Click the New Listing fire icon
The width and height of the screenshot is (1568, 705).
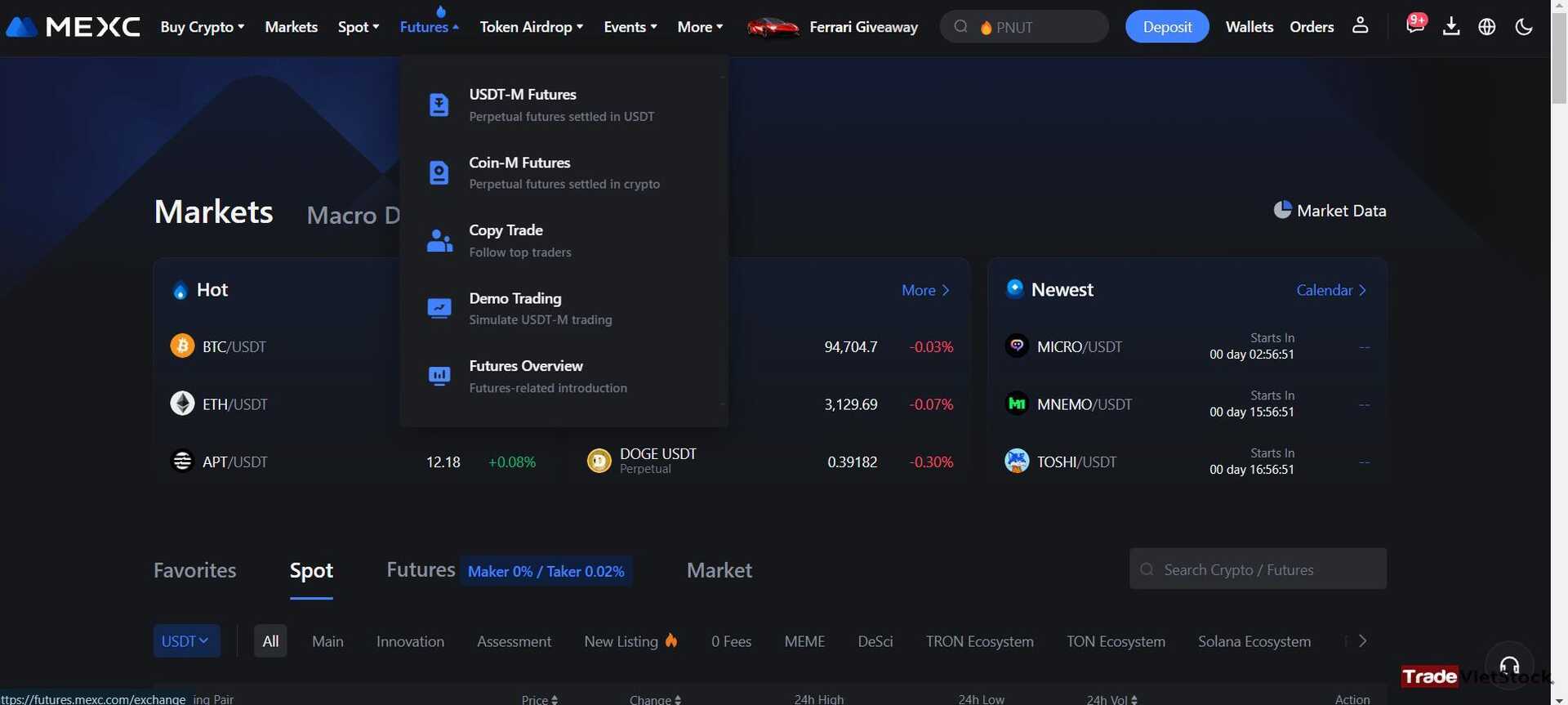pos(671,640)
